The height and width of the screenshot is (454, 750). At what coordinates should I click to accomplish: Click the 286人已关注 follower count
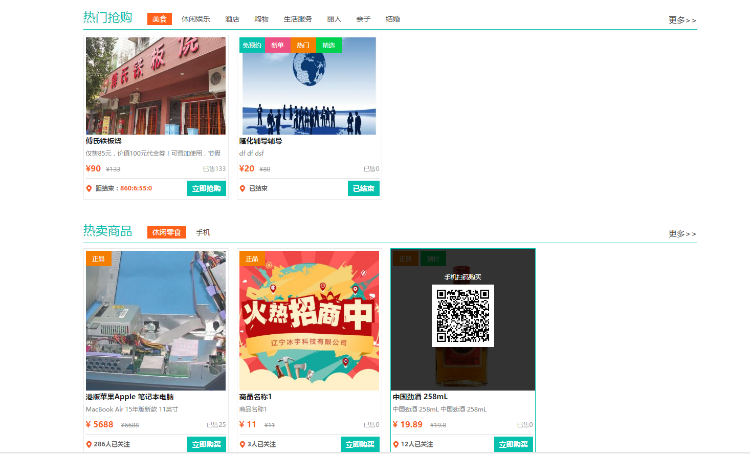tap(112, 444)
